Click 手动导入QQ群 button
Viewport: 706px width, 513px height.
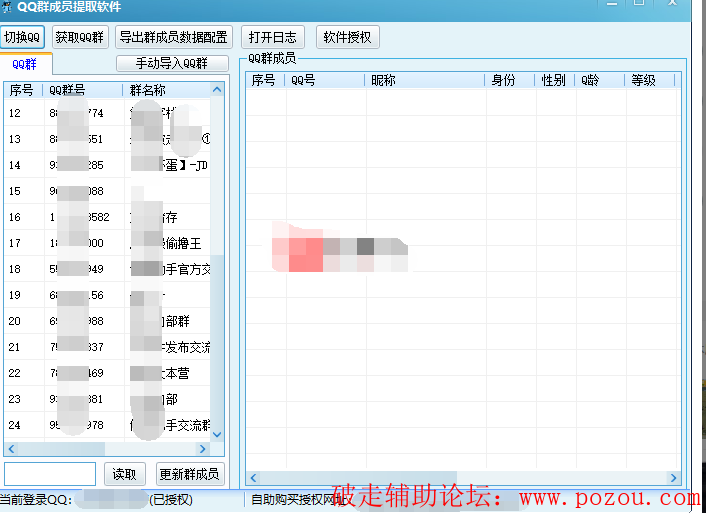tap(172, 63)
